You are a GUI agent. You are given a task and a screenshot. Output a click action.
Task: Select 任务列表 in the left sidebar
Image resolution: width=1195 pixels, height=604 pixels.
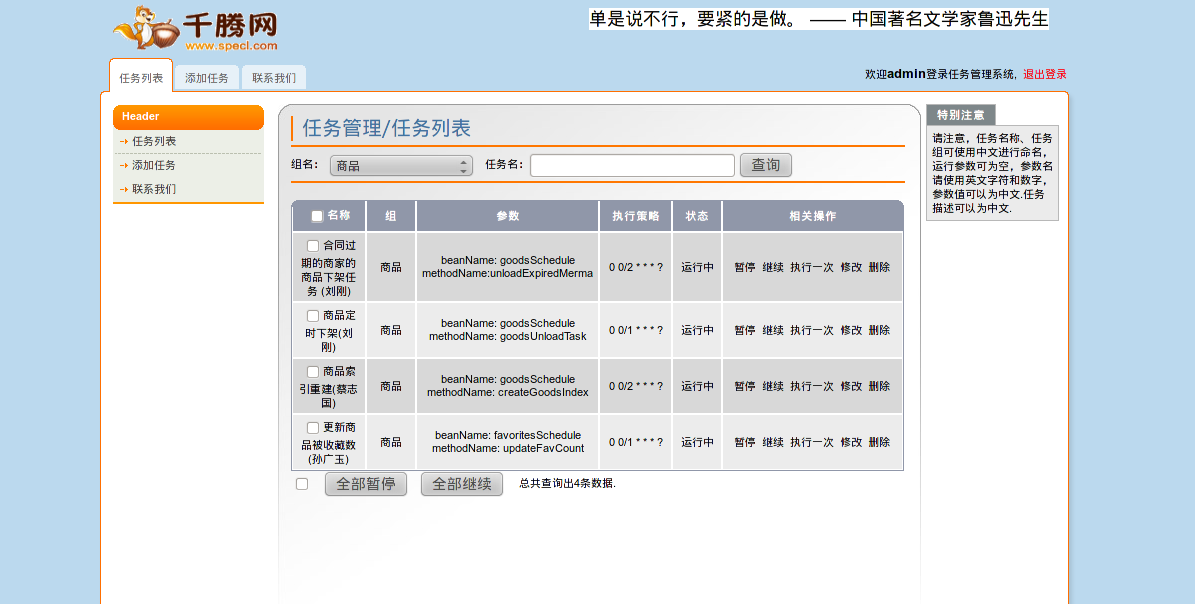154,142
